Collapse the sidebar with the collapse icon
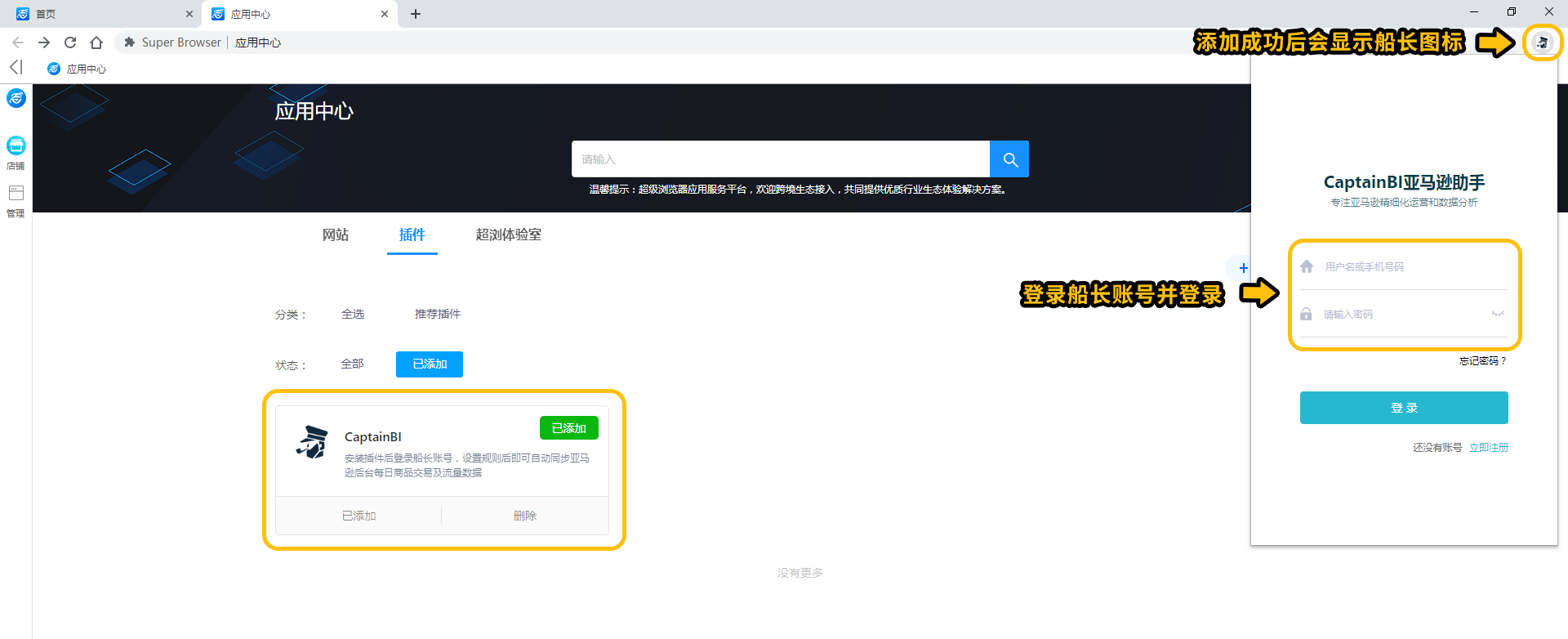The image size is (1568, 639). pos(16,67)
